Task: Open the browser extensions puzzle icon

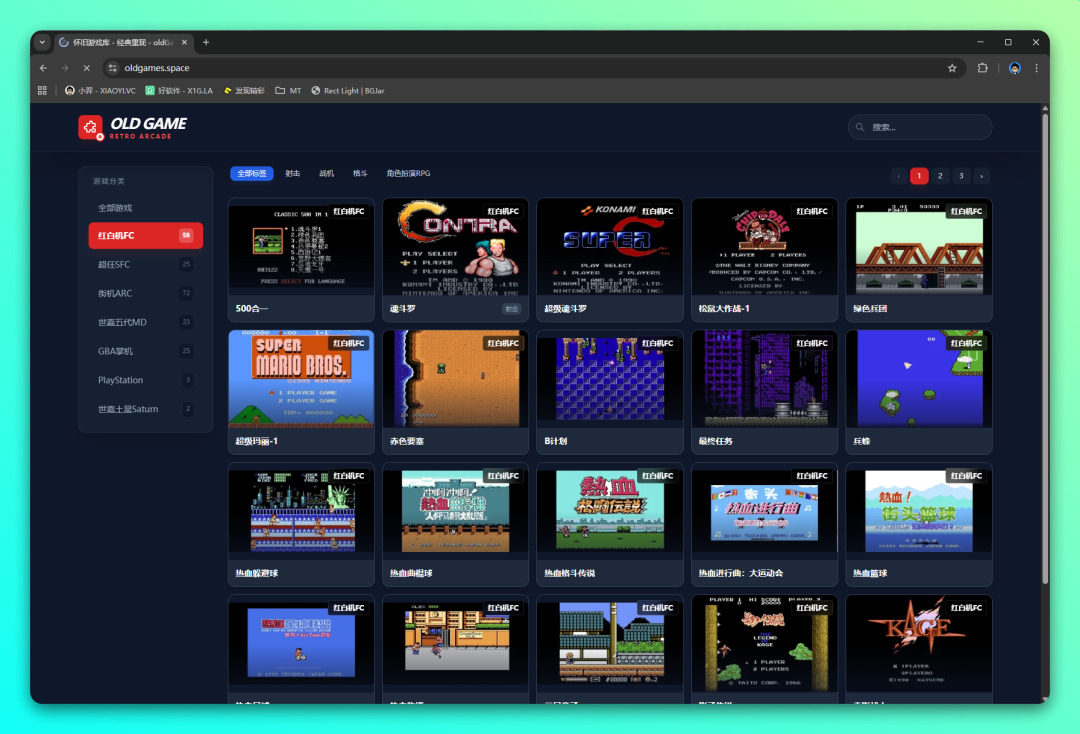Action: click(x=982, y=68)
